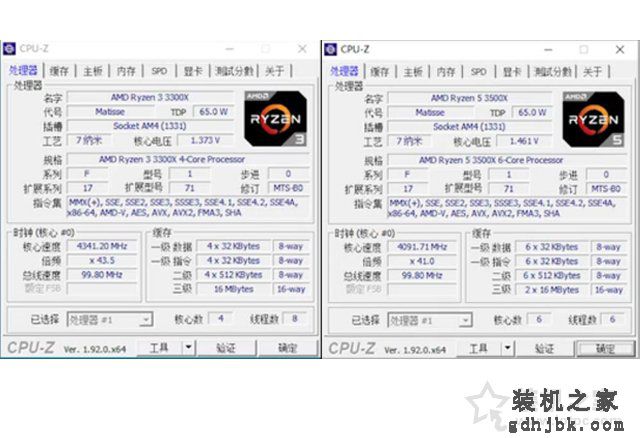
Task: Select 处理器 tab in right CPU-Z window
Action: [344, 71]
